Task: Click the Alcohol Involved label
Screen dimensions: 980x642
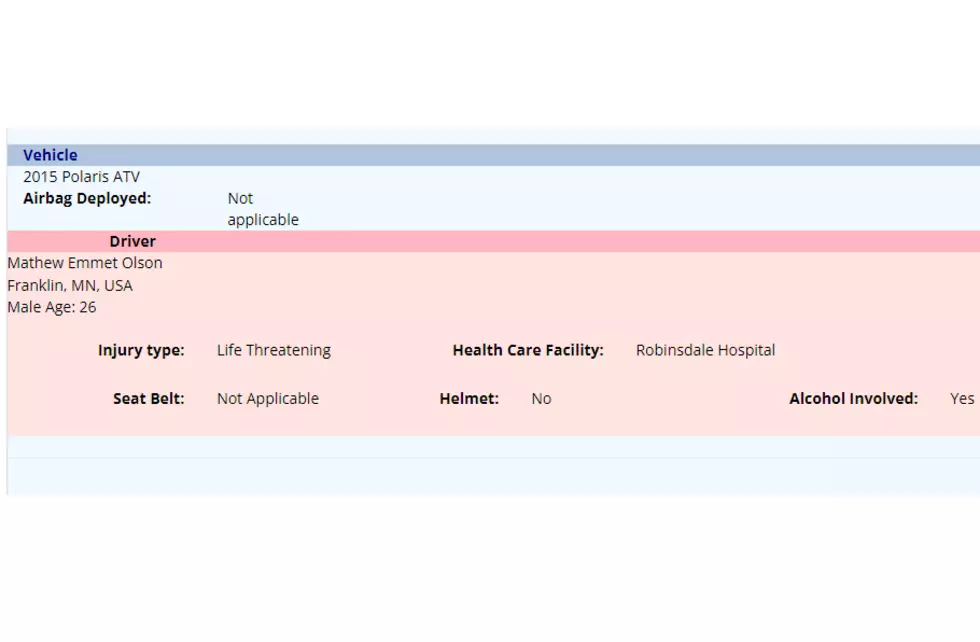Action: pos(854,399)
